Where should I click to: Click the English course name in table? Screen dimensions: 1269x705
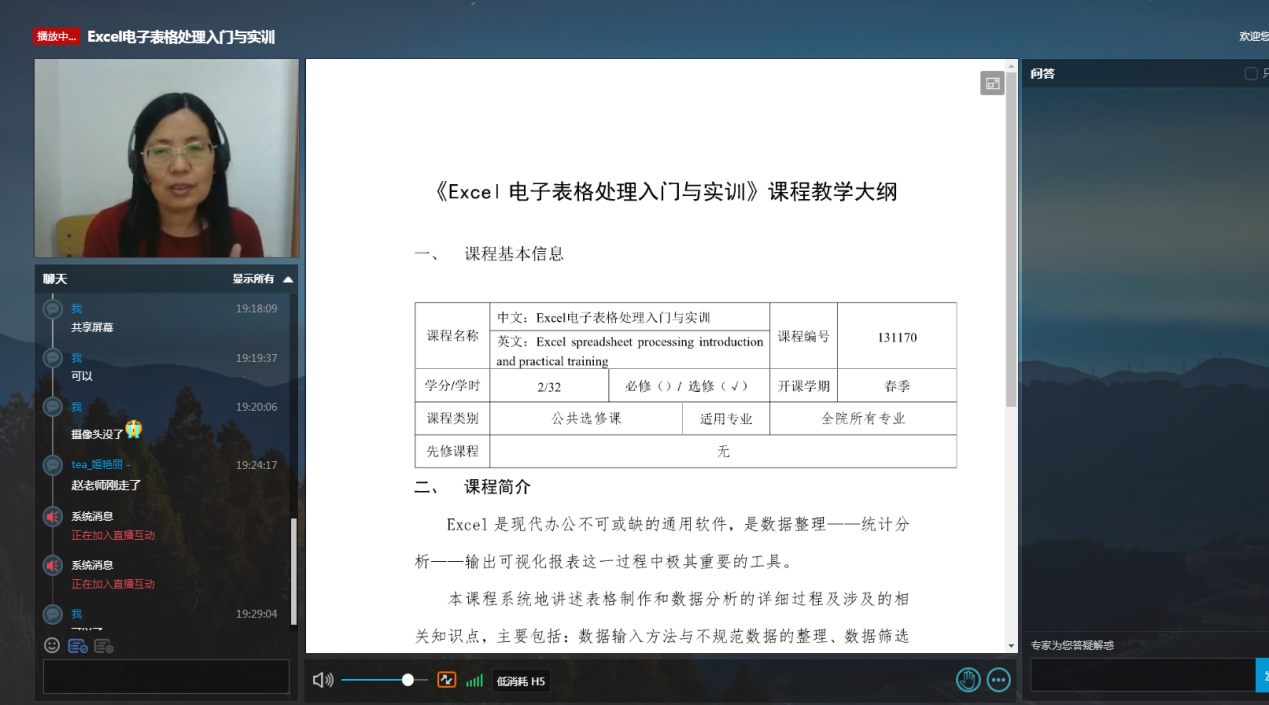[x=630, y=351]
